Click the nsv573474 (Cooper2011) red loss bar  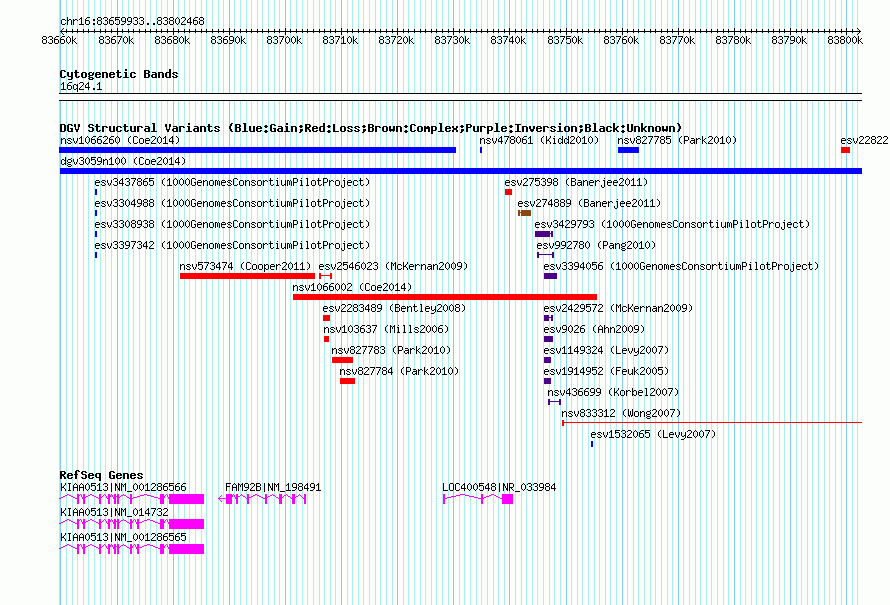[247, 276]
